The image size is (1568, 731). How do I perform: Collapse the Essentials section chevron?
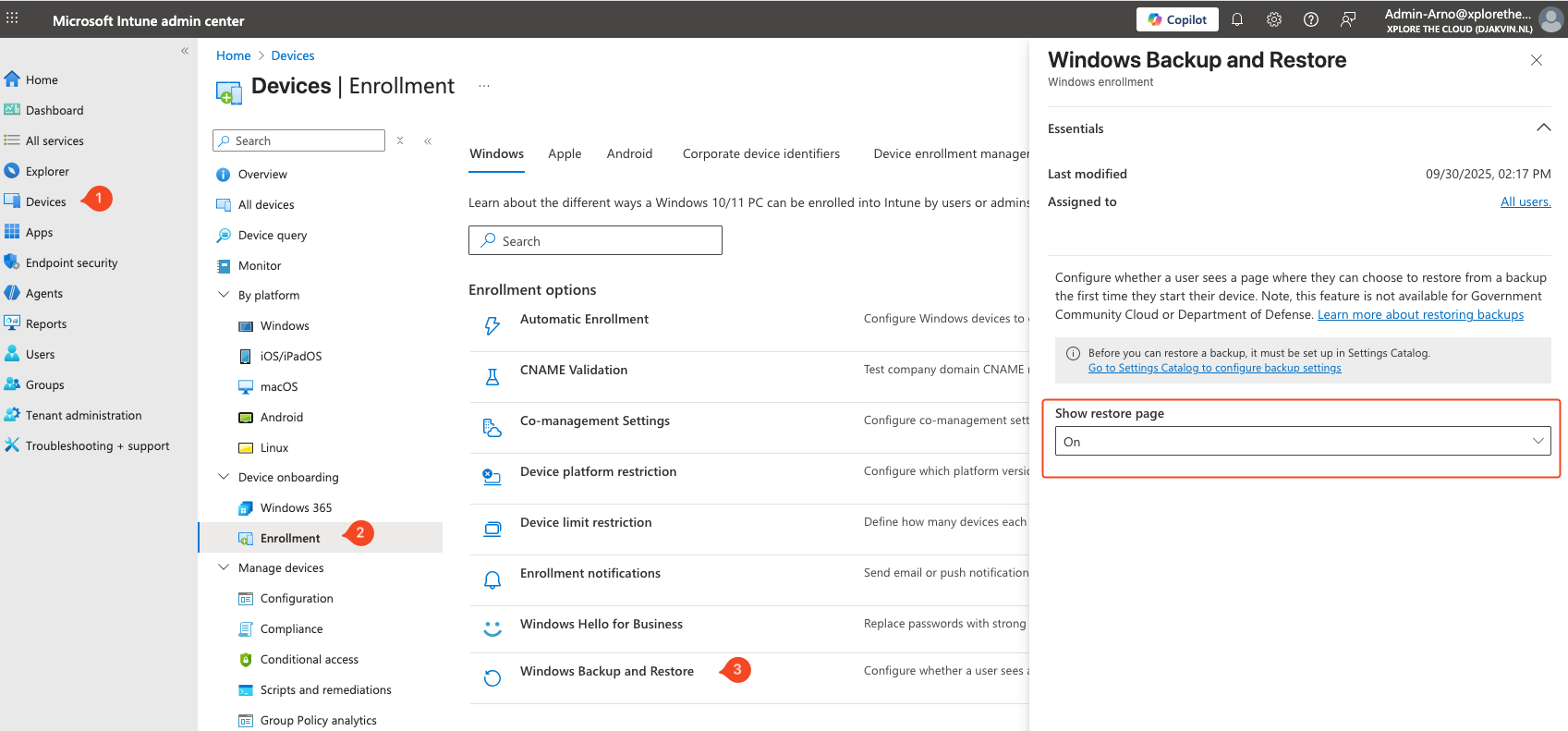[1543, 128]
